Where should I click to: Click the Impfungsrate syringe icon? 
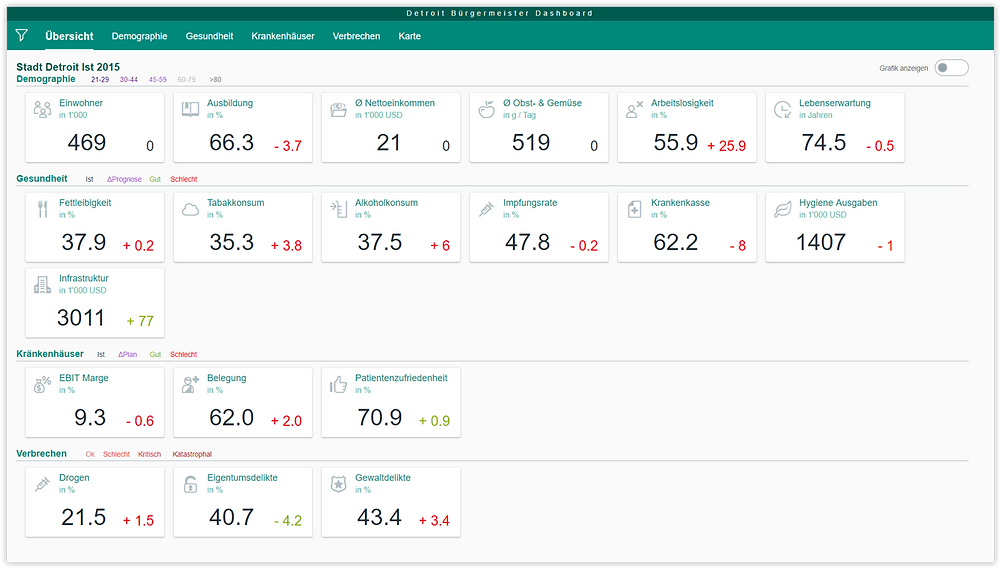point(487,209)
